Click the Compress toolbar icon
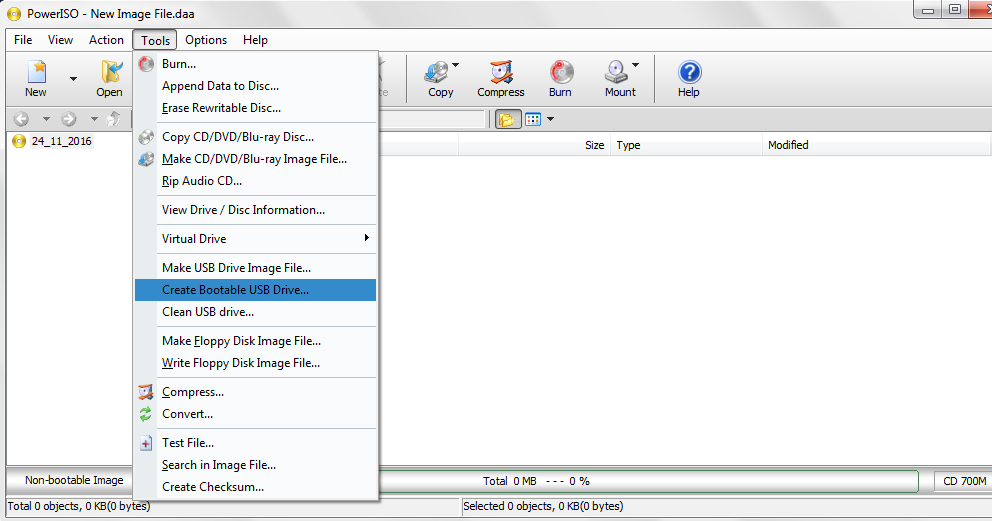Image resolution: width=992 pixels, height=521 pixels. click(500, 72)
